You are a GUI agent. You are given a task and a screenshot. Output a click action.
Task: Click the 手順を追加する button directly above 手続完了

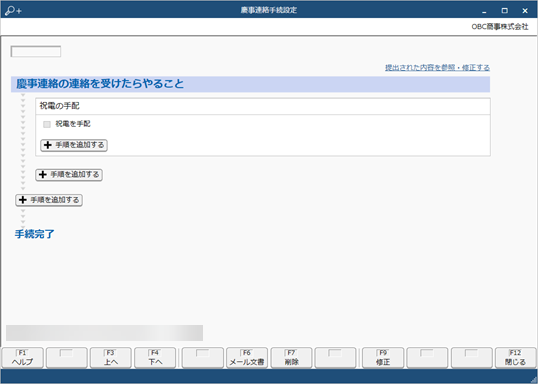[x=49, y=200]
